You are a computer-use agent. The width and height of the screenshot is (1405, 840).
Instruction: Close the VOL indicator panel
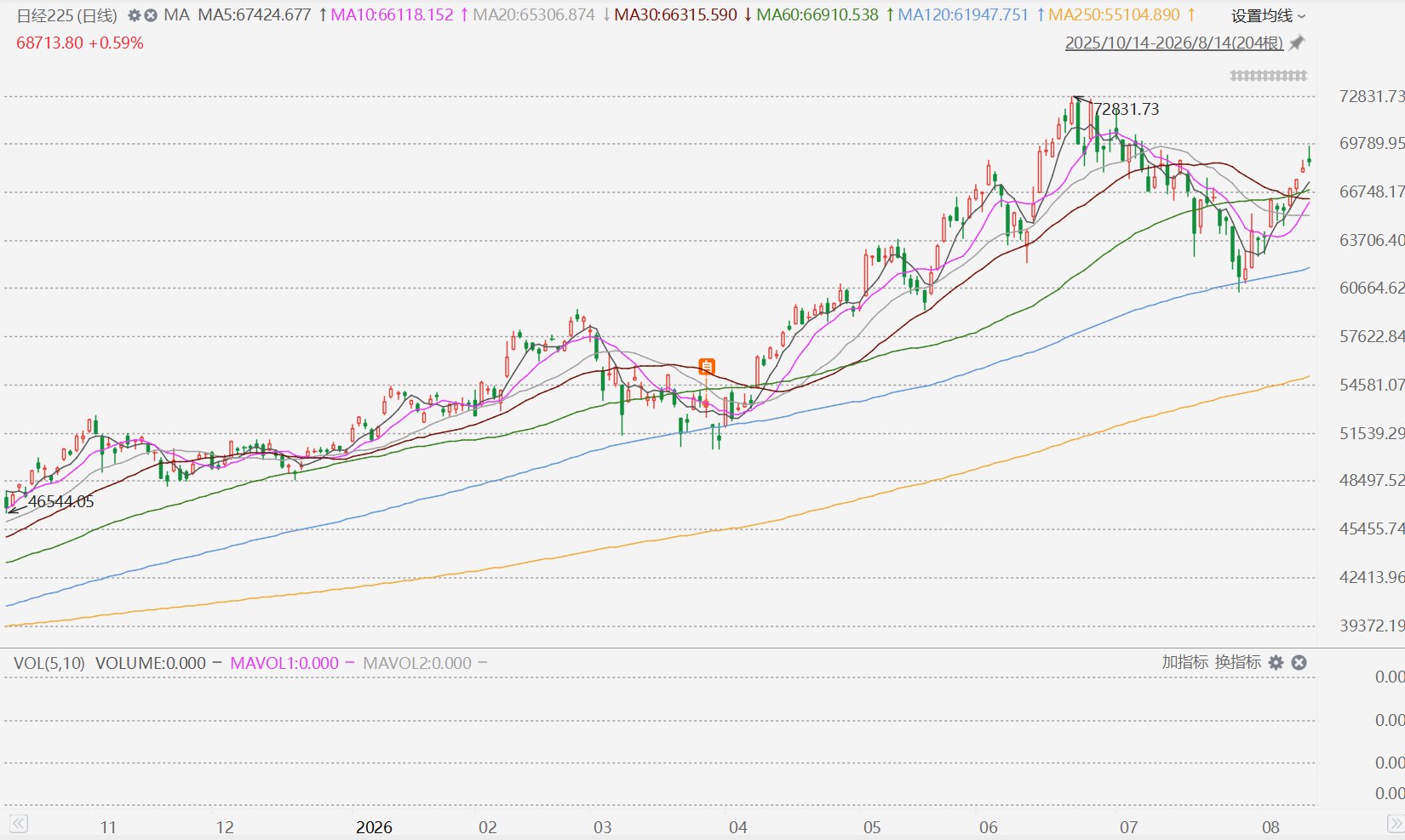click(1299, 662)
